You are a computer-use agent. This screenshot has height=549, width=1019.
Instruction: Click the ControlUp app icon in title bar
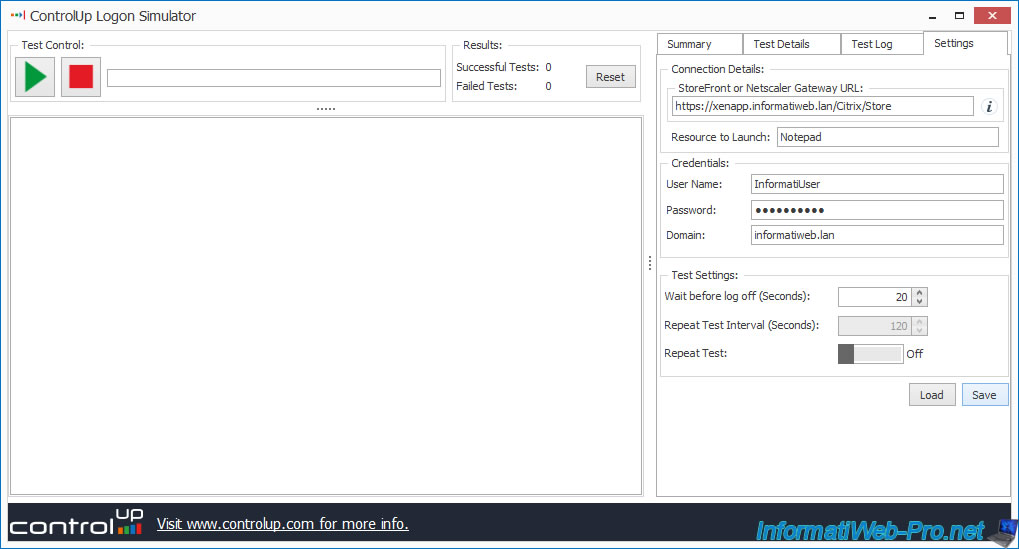[18, 16]
